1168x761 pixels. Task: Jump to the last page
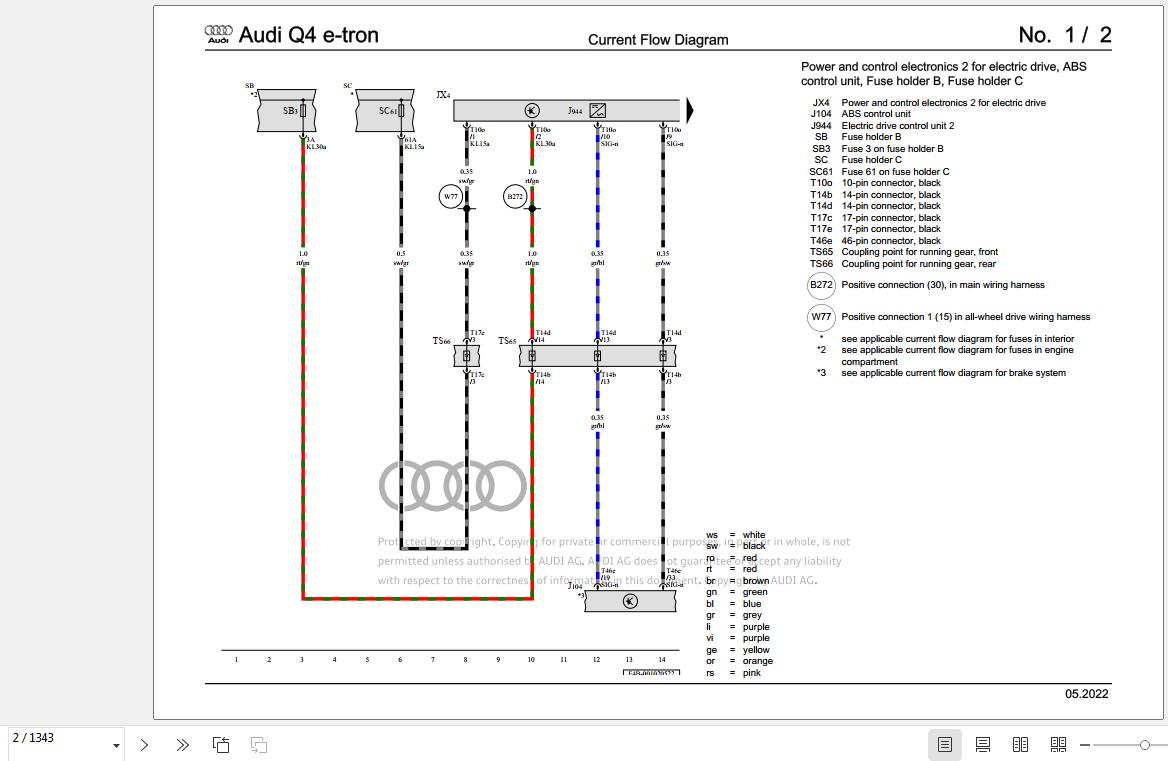coord(182,745)
